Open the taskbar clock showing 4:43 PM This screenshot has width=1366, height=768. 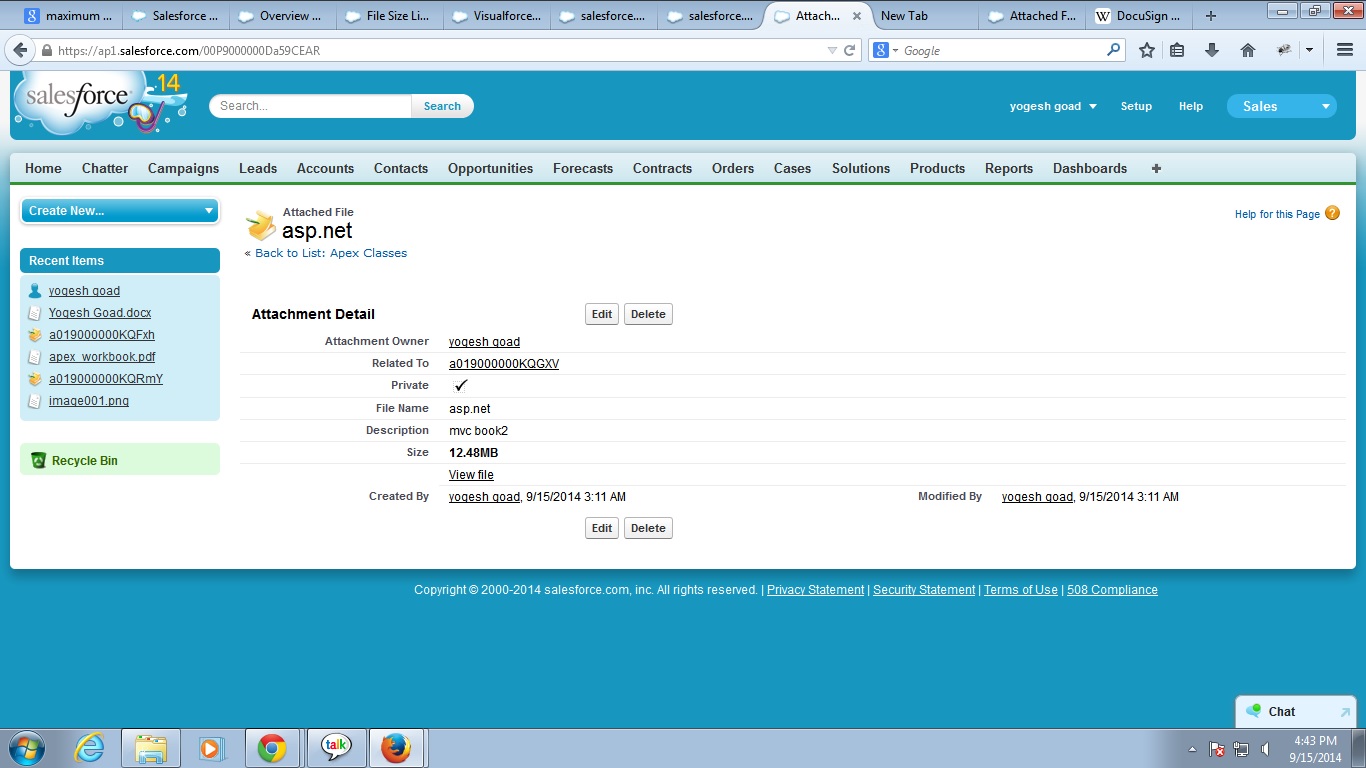pyautogui.click(x=1315, y=749)
